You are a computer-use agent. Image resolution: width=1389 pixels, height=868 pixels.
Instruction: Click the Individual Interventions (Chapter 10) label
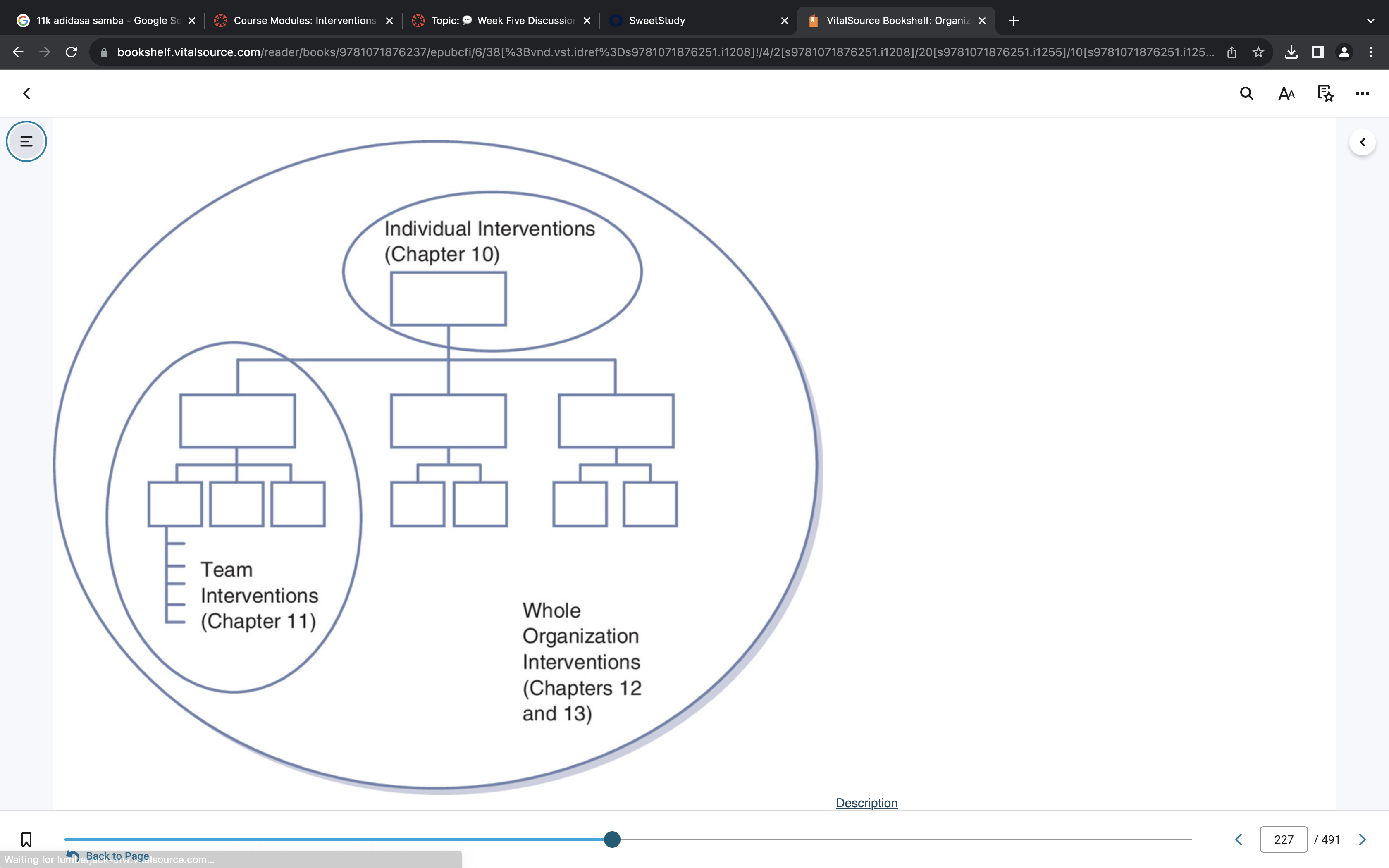point(489,241)
